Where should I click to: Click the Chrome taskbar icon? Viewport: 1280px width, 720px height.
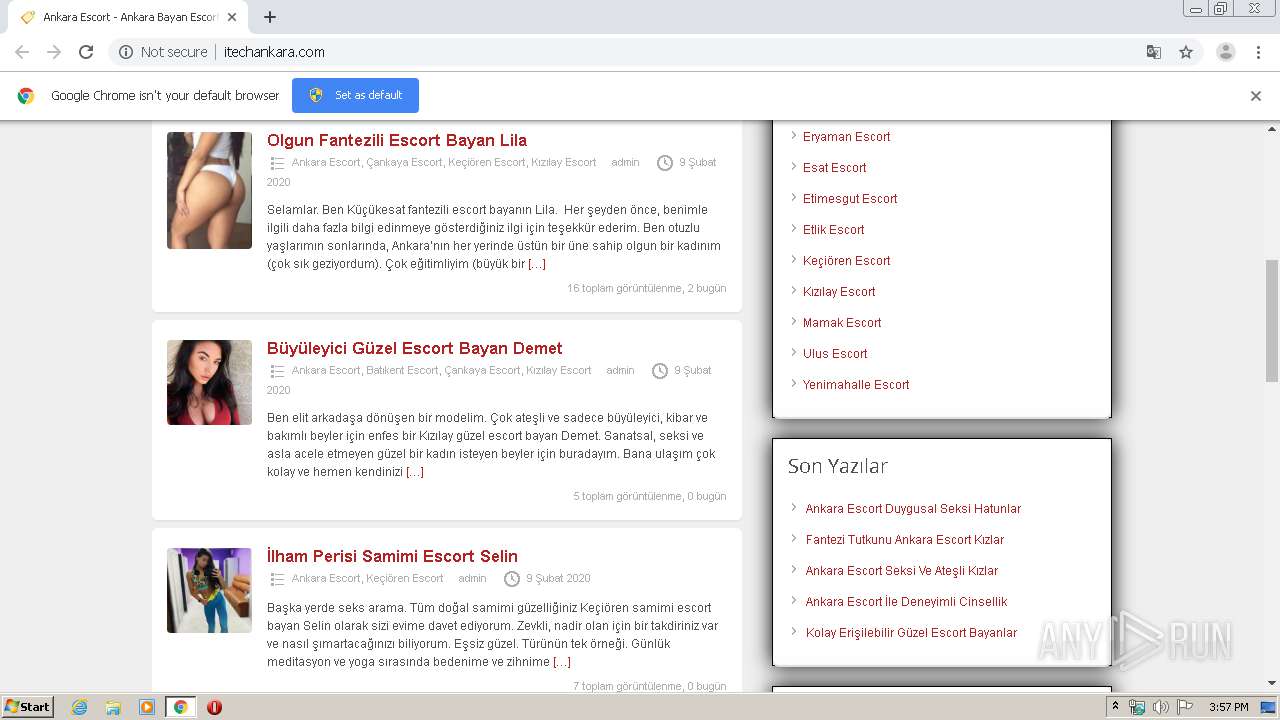pos(181,707)
